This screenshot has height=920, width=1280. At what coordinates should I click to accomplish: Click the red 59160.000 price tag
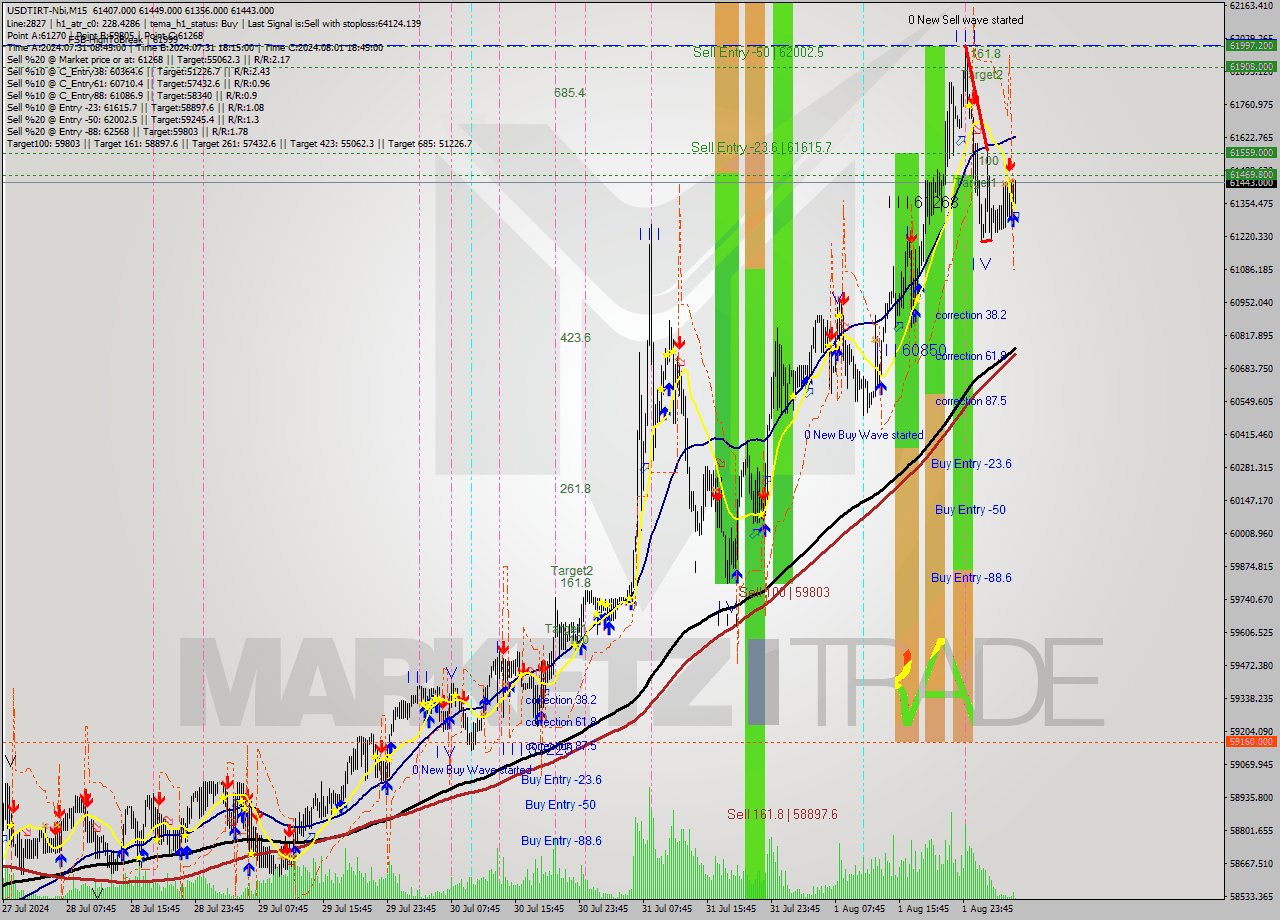pos(1250,741)
